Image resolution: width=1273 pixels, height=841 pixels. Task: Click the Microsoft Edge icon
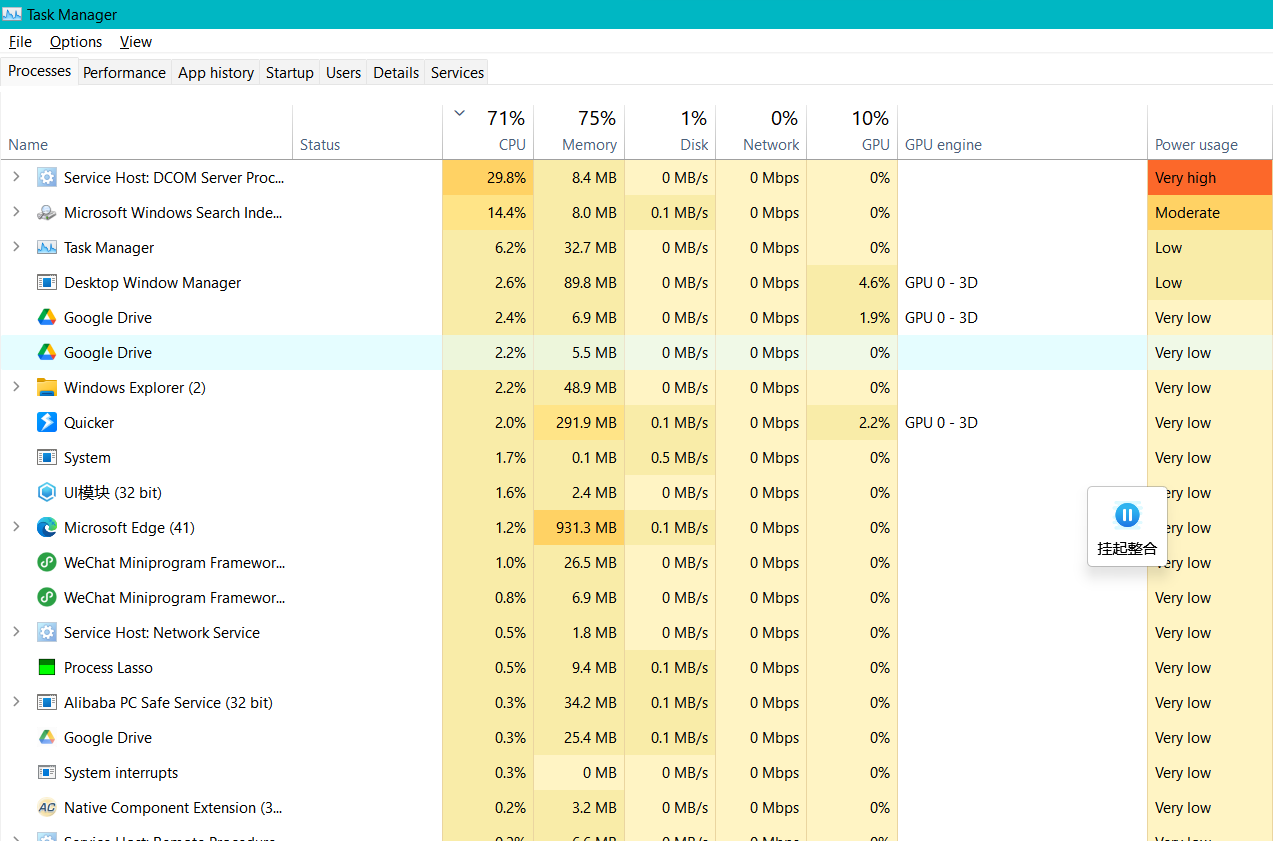coord(47,528)
